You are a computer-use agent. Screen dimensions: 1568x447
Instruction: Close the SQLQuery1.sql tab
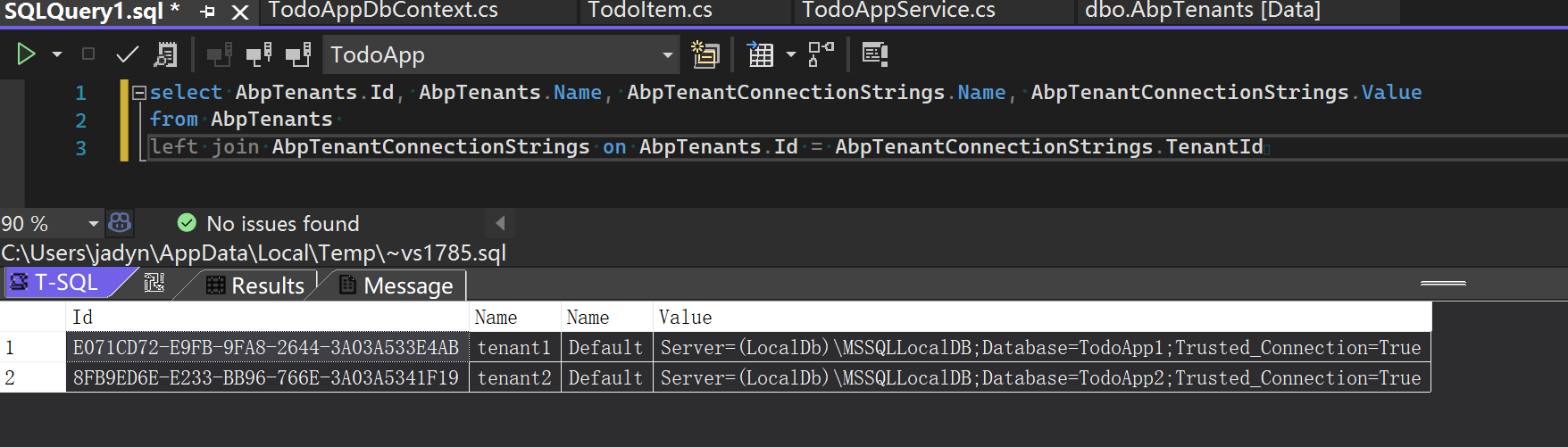pos(239,12)
